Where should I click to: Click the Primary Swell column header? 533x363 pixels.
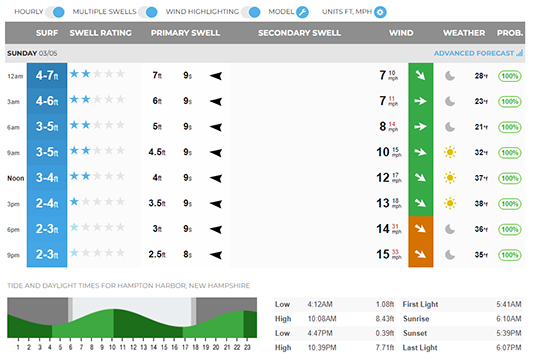(185, 33)
